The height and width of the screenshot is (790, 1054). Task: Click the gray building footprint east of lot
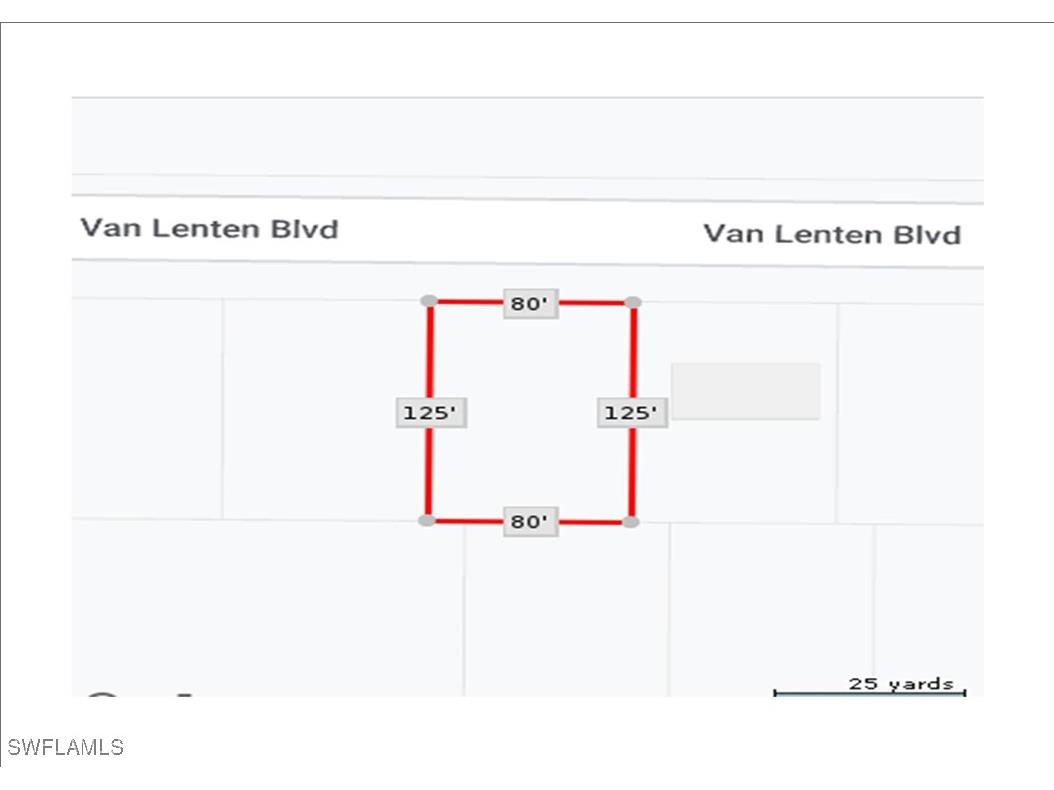pos(745,391)
